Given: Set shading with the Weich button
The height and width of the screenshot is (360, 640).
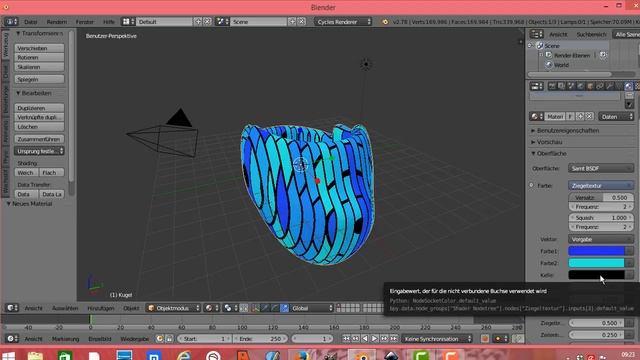Looking at the screenshot, I should pyautogui.click(x=27, y=173).
